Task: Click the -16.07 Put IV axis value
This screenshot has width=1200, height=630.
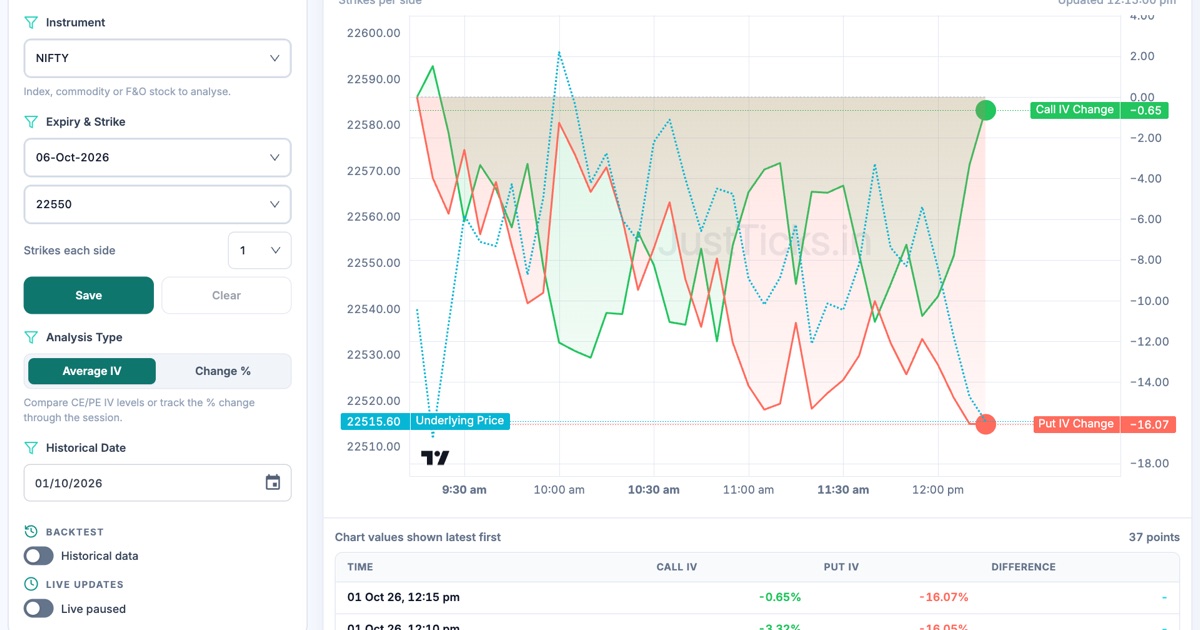Action: (1148, 424)
